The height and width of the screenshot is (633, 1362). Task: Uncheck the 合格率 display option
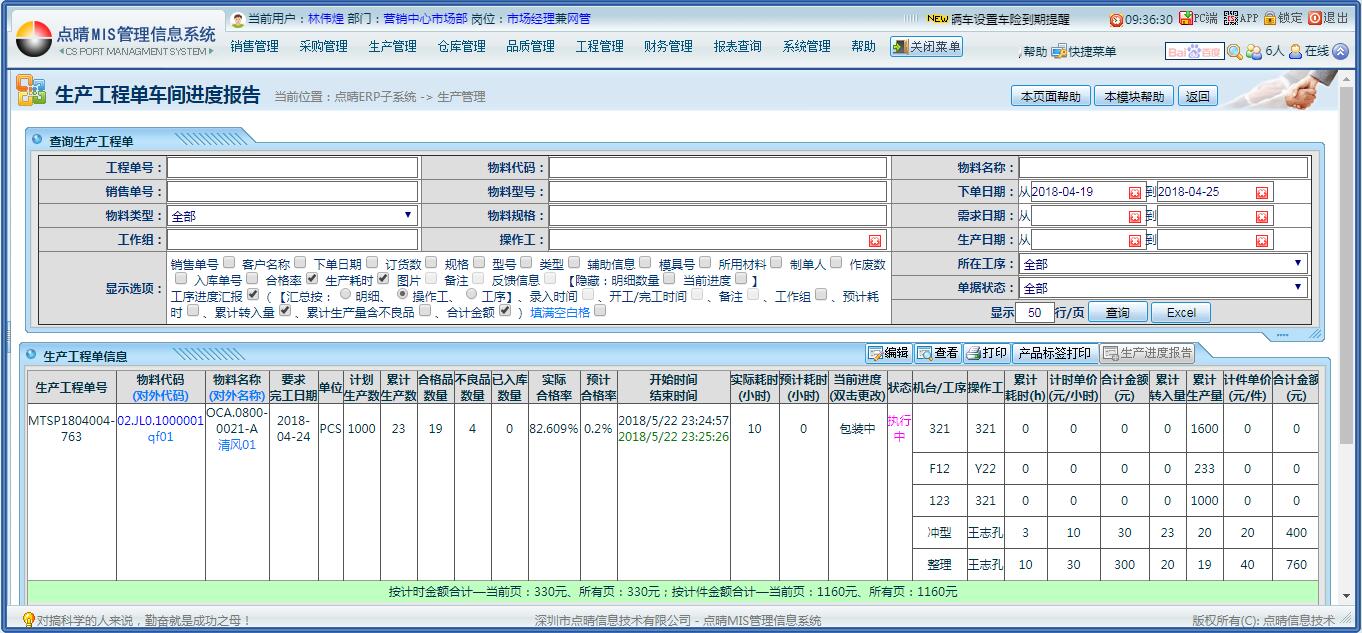click(x=312, y=280)
